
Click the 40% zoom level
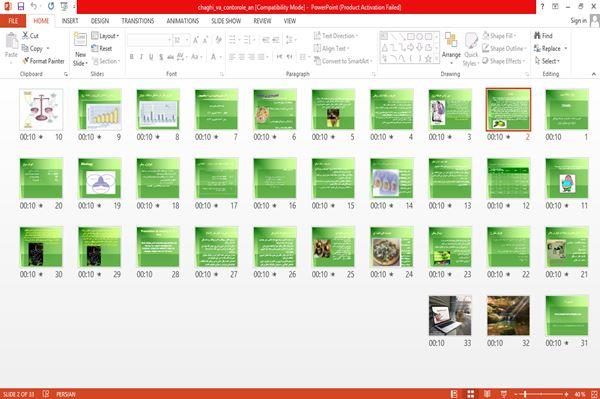[580, 394]
